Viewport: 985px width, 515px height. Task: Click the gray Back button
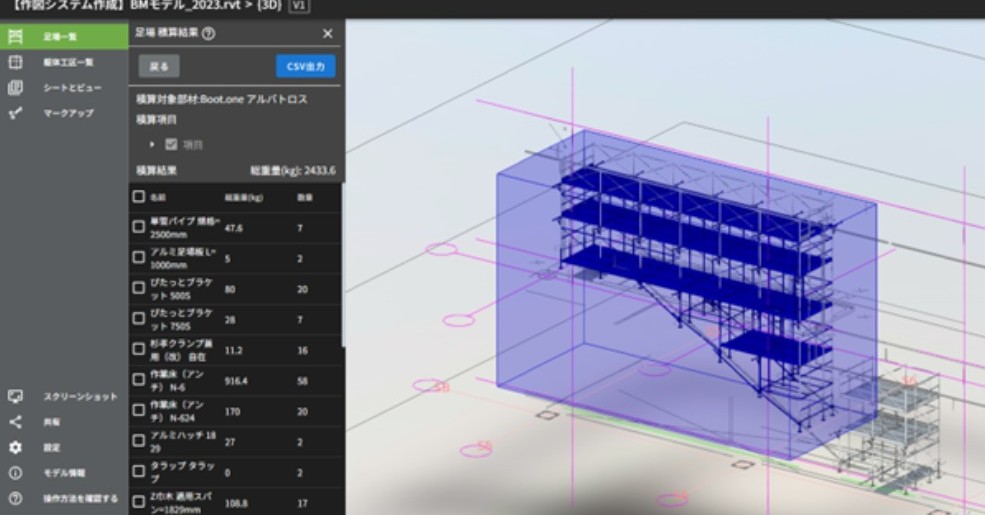tap(159, 66)
